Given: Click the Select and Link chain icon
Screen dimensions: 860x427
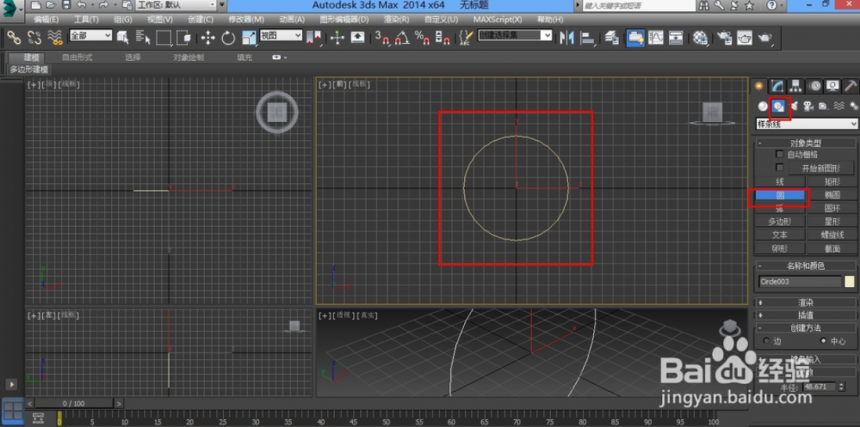Looking at the screenshot, I should coord(14,38).
